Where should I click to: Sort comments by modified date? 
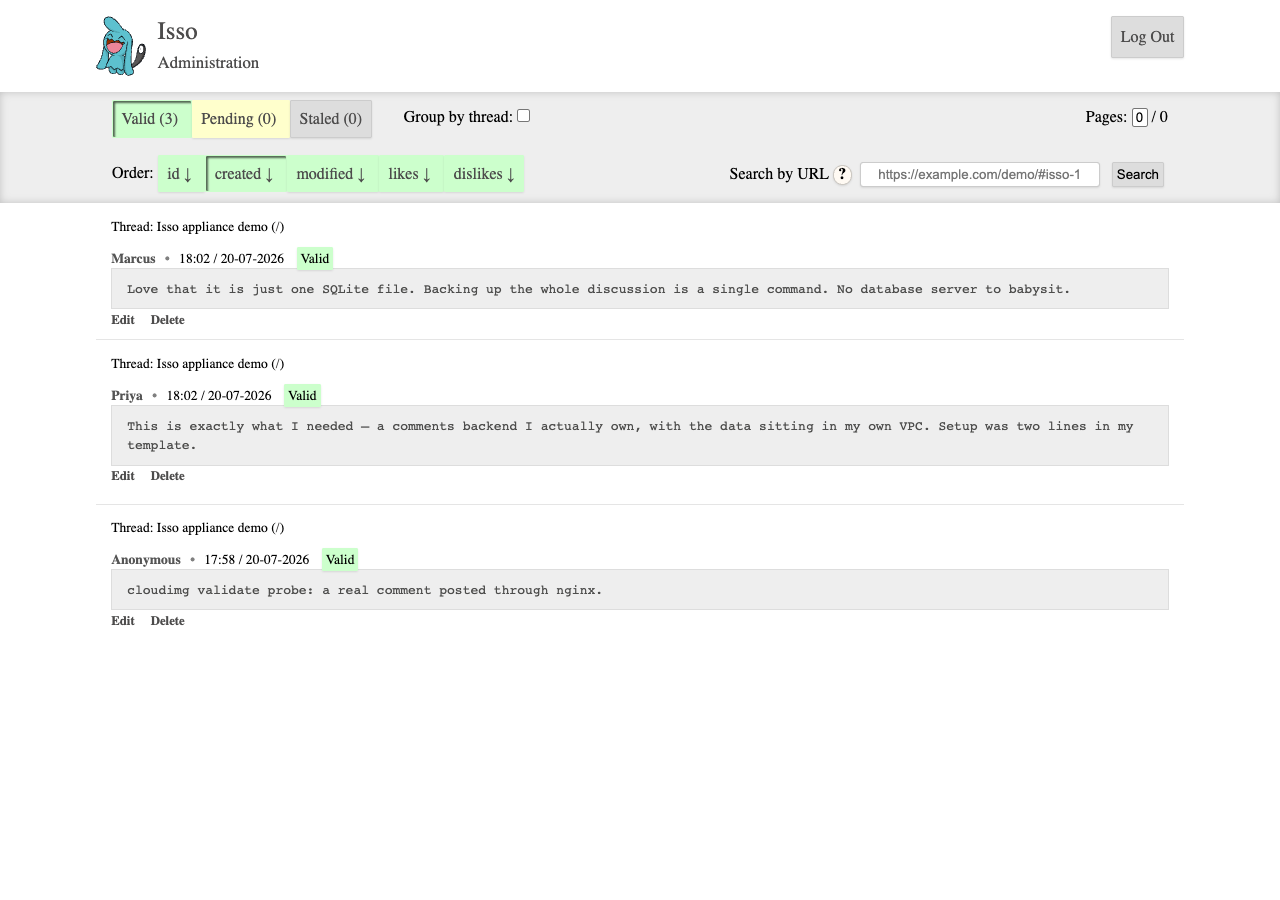[x=332, y=174]
